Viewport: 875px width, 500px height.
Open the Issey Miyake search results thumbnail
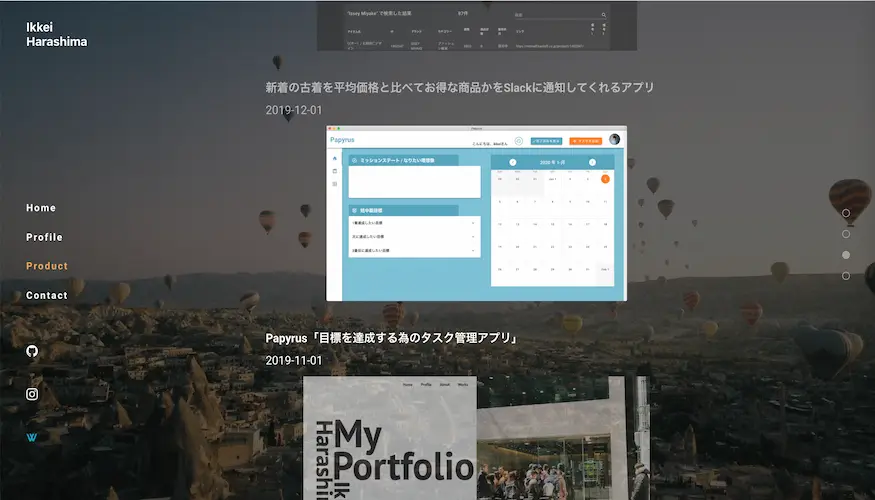(477, 26)
